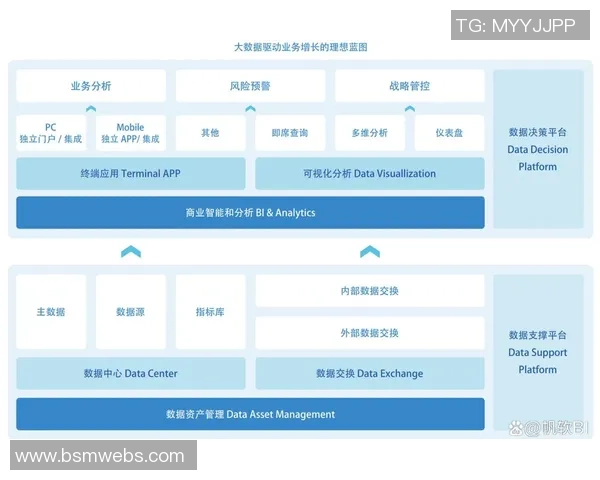Viewport: 600px width, 480px height.
Task: Click the small chevron below 业务分析
Action: [x=91, y=108]
